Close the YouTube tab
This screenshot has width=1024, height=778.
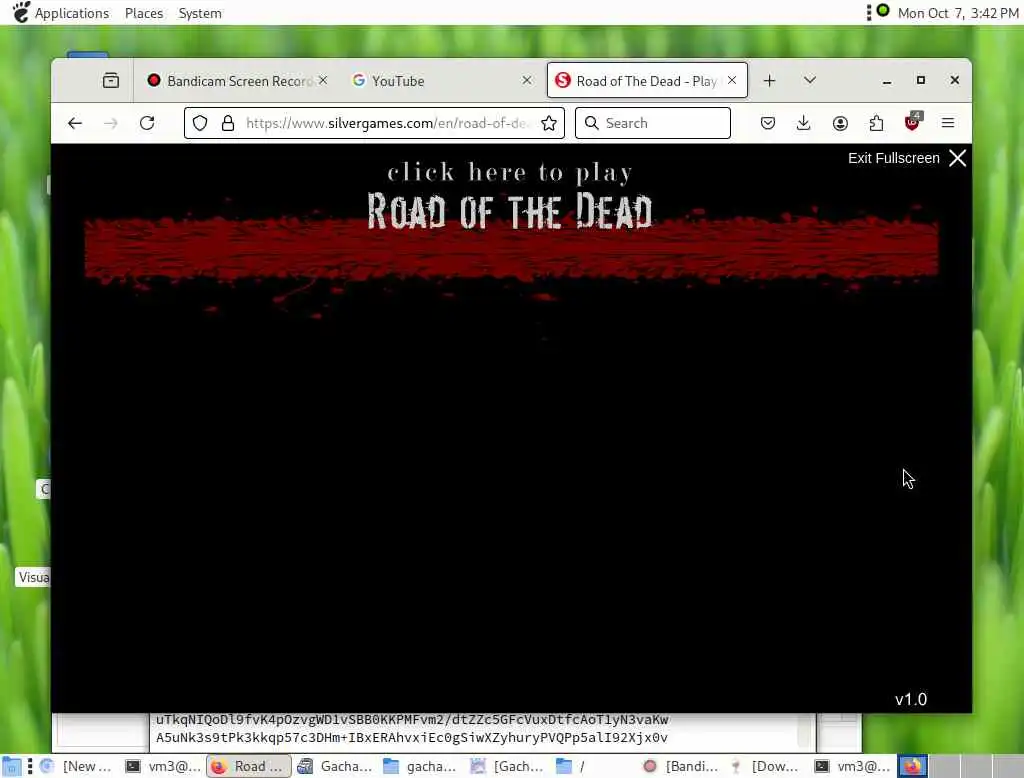[x=527, y=80]
